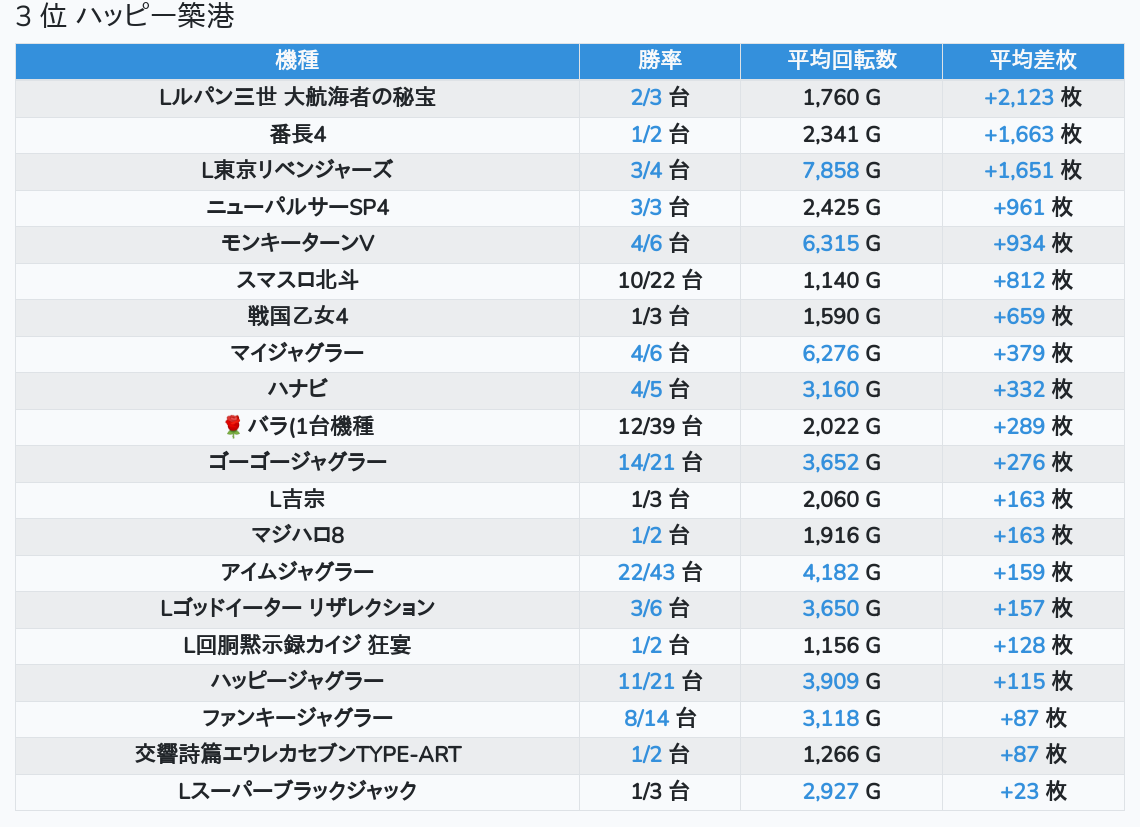
Task: Click average difference +289 枚
Action: (x=1033, y=426)
